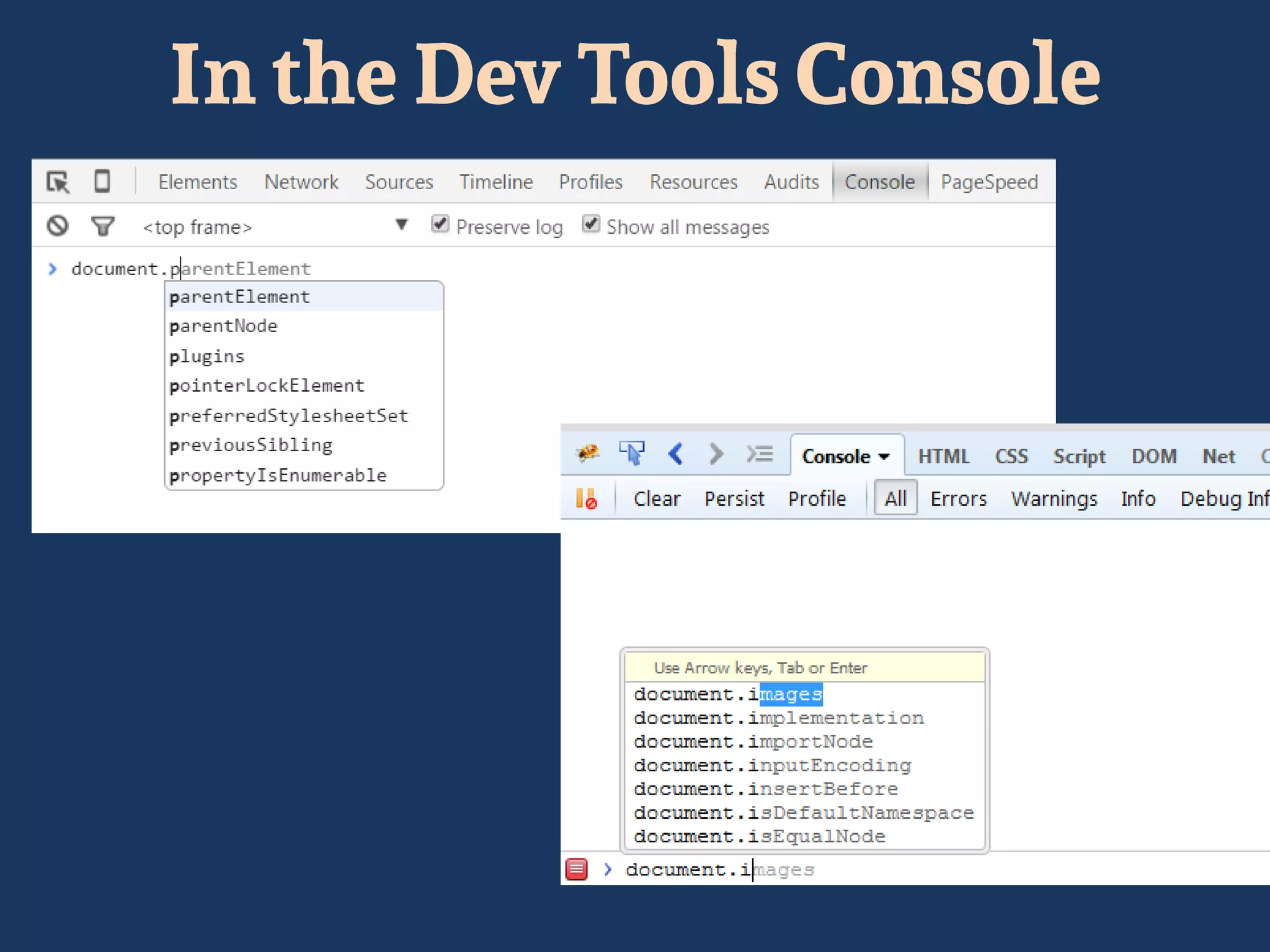This screenshot has width=1270, height=952.
Task: Click the filter funnel icon
Action: coord(103,226)
